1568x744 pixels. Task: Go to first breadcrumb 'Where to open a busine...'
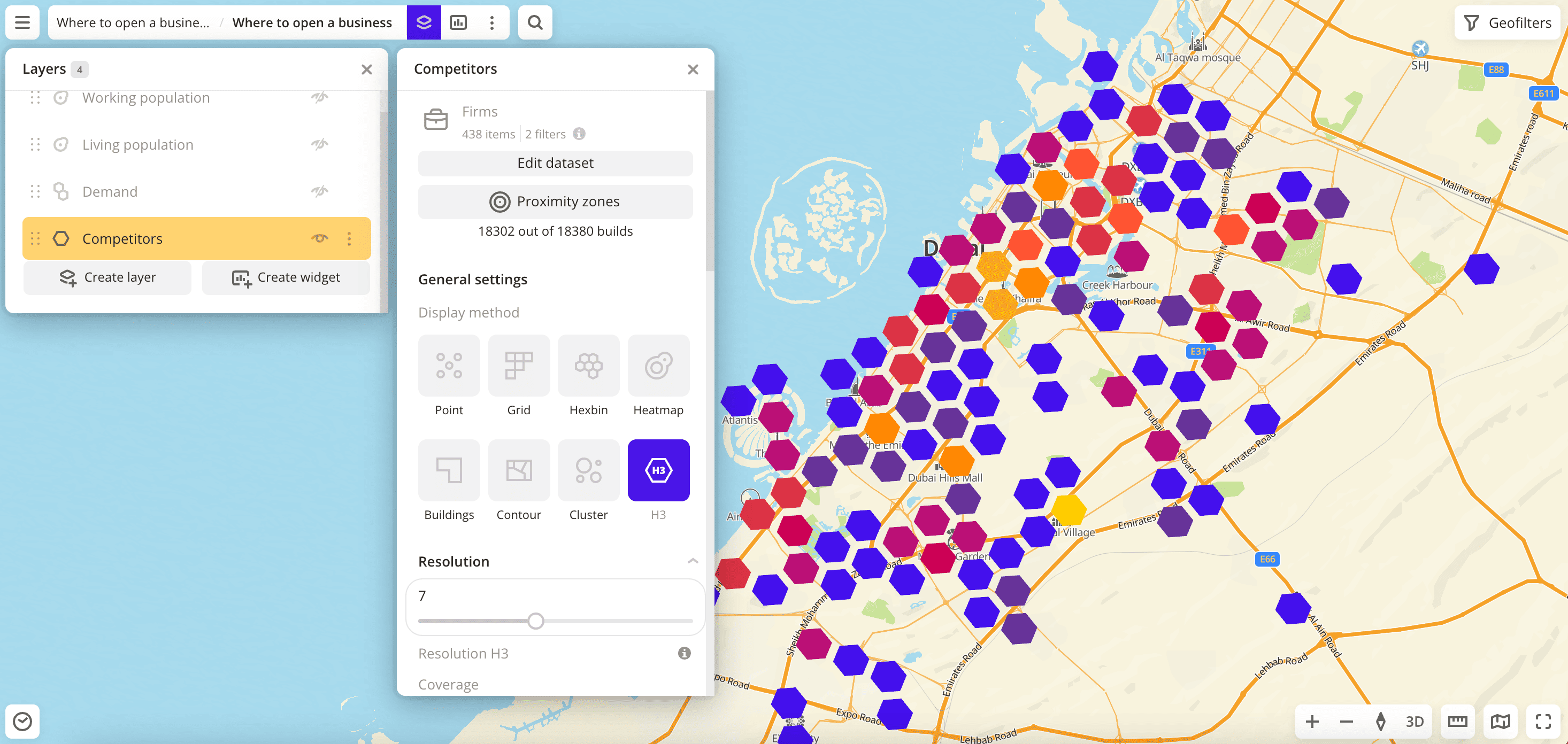coord(133,22)
